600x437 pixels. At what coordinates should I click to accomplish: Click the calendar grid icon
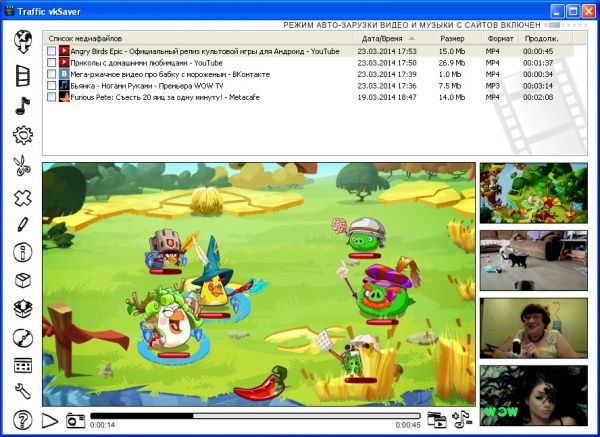[x=23, y=365]
